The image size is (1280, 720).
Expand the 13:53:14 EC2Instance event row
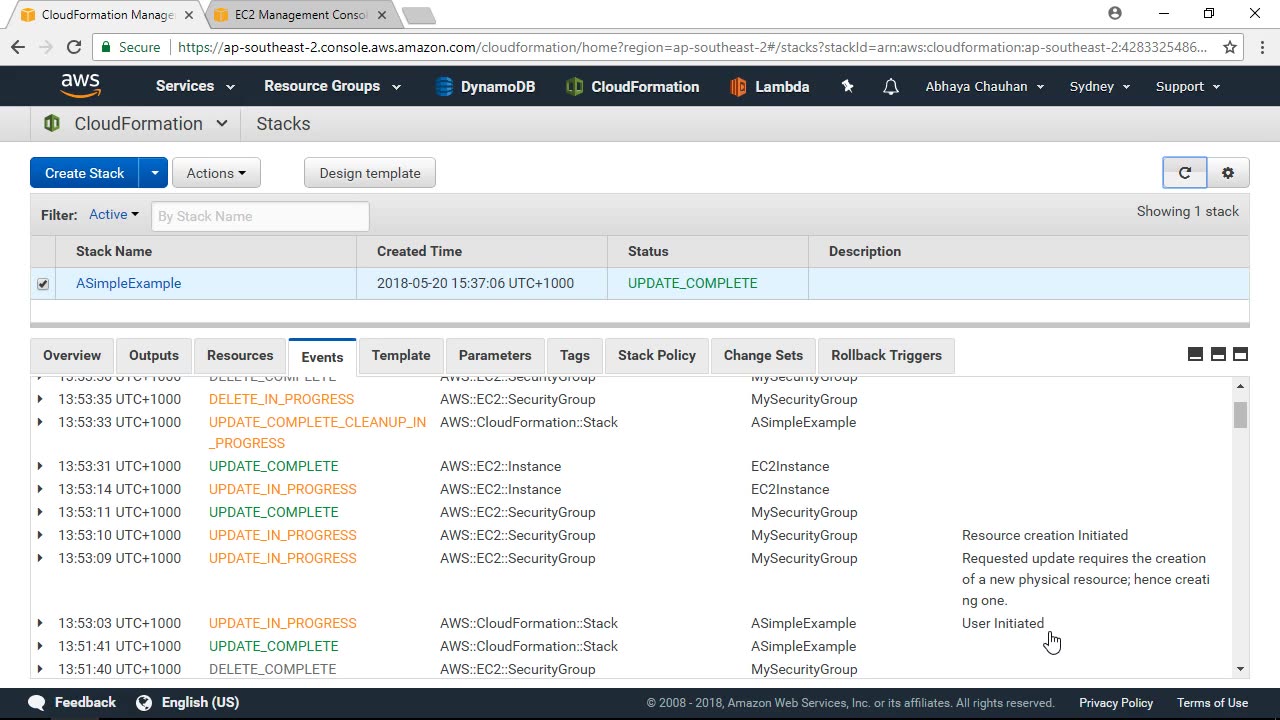click(40, 489)
